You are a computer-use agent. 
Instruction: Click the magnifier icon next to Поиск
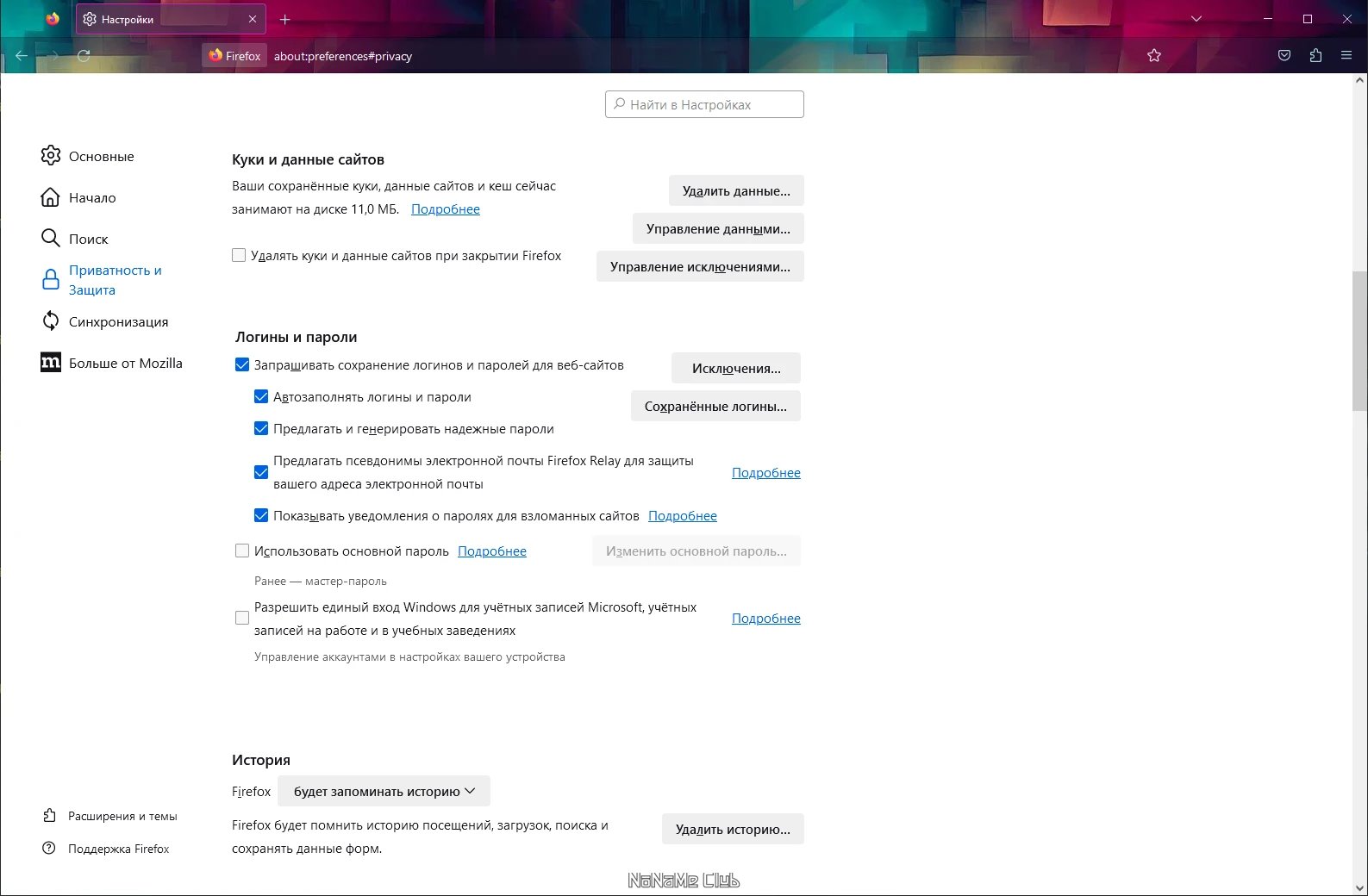(x=51, y=238)
